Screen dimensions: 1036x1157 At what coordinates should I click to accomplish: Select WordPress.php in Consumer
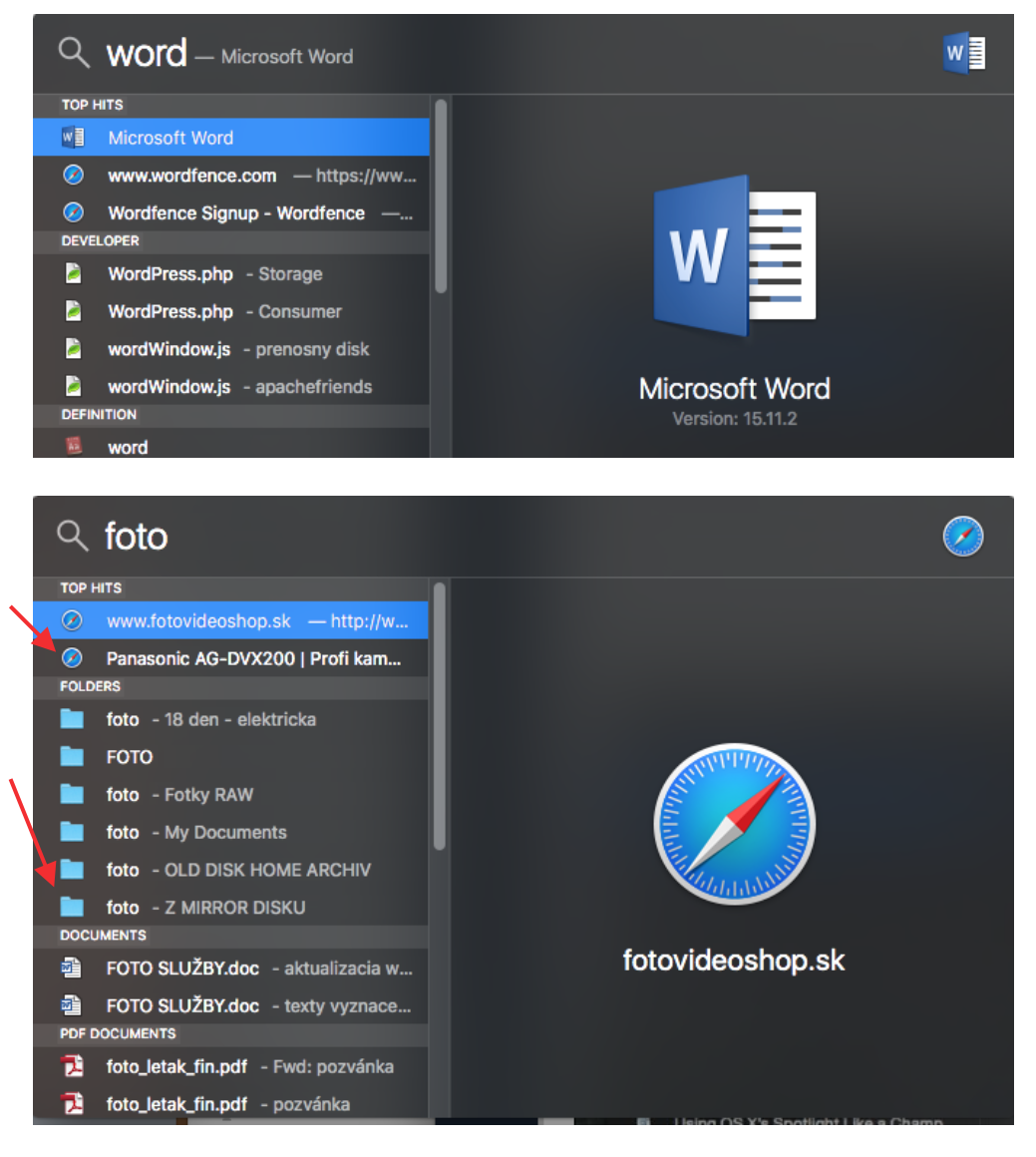pos(171,311)
